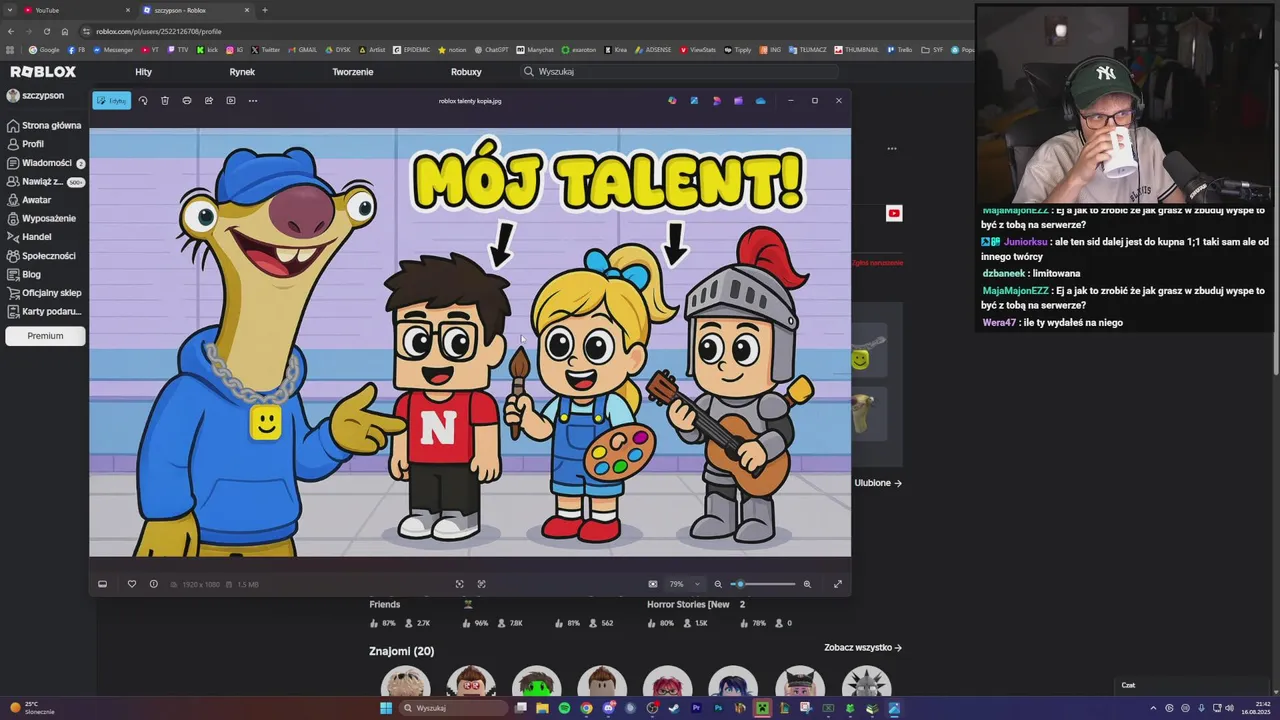
Task: Open OneDrive cloud icon in Photos title bar
Action: pyautogui.click(x=761, y=100)
